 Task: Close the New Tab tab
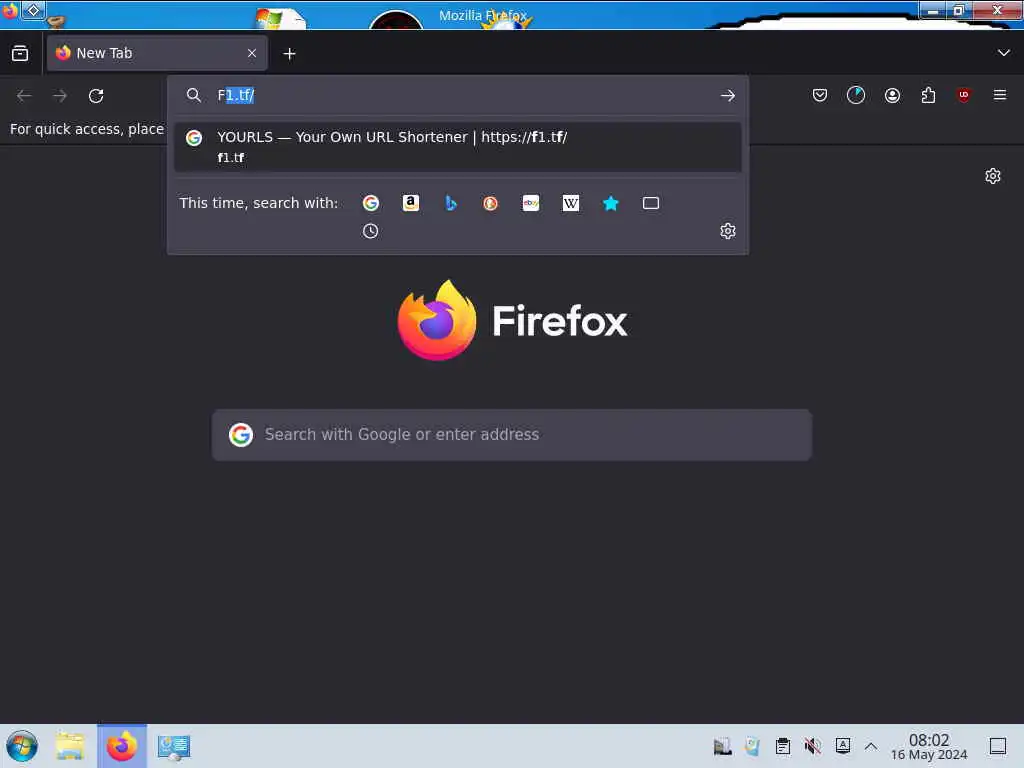point(252,53)
